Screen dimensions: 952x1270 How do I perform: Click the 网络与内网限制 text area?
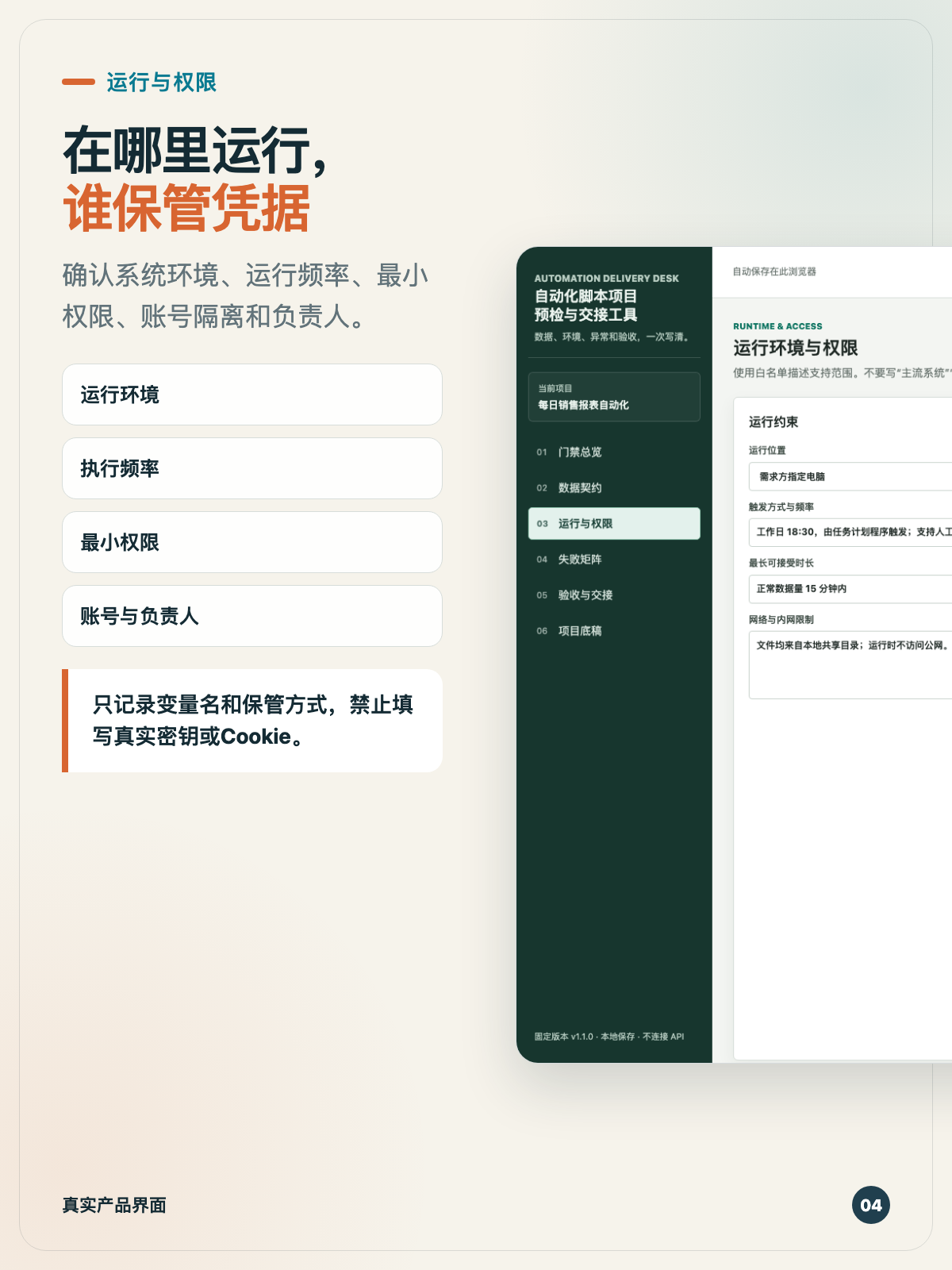point(850,665)
